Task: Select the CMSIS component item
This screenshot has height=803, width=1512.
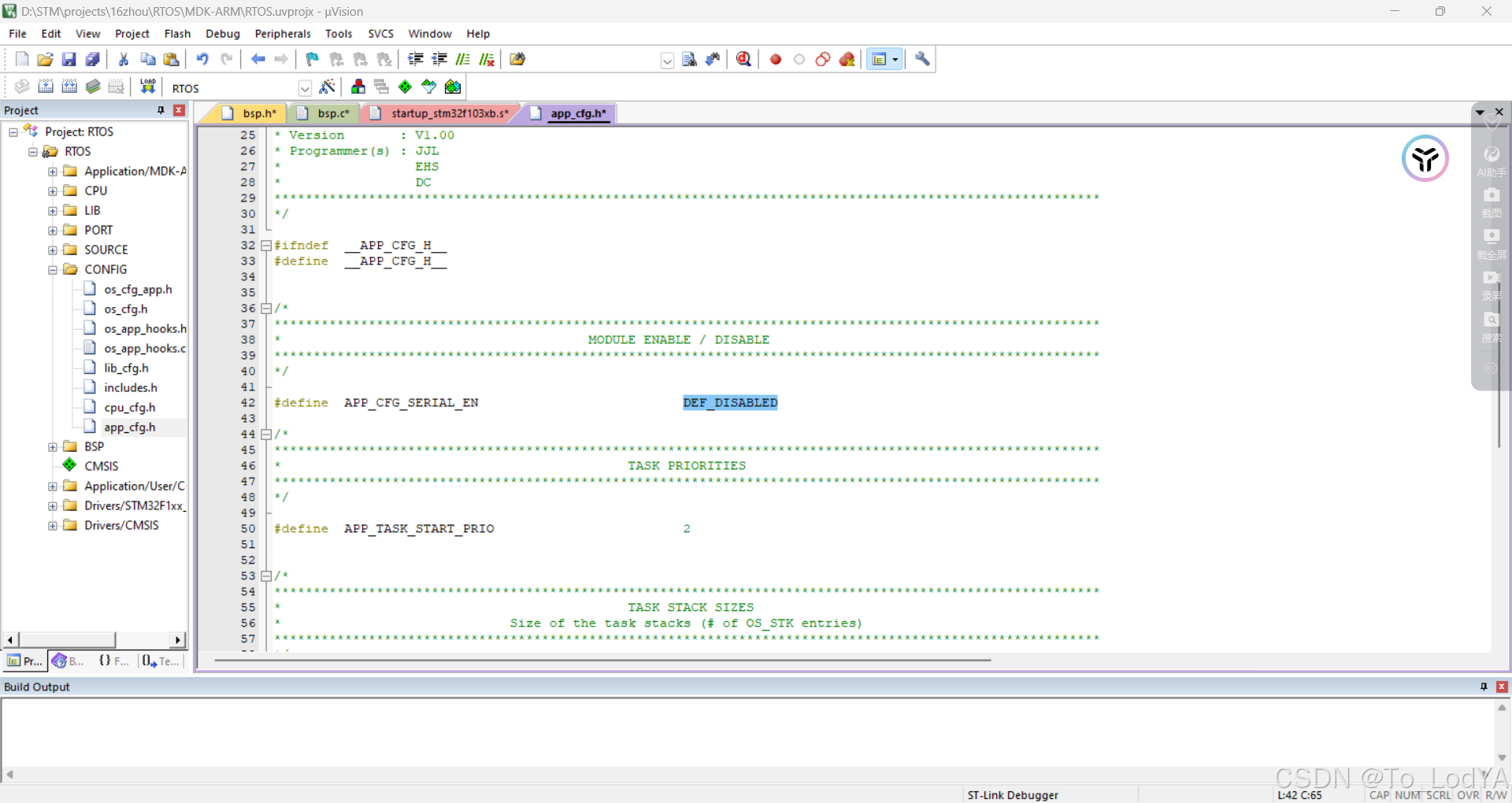Action: point(101,467)
